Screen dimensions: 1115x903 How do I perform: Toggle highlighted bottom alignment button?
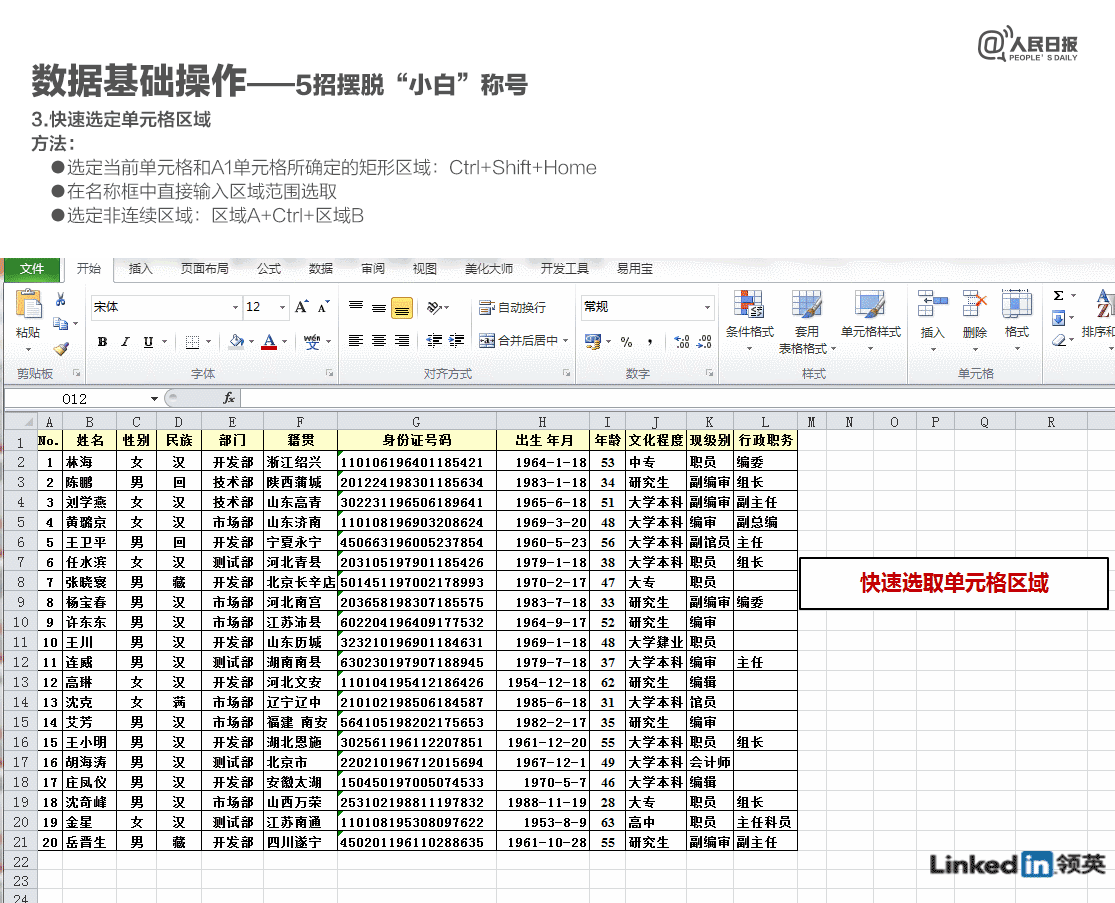pos(402,307)
